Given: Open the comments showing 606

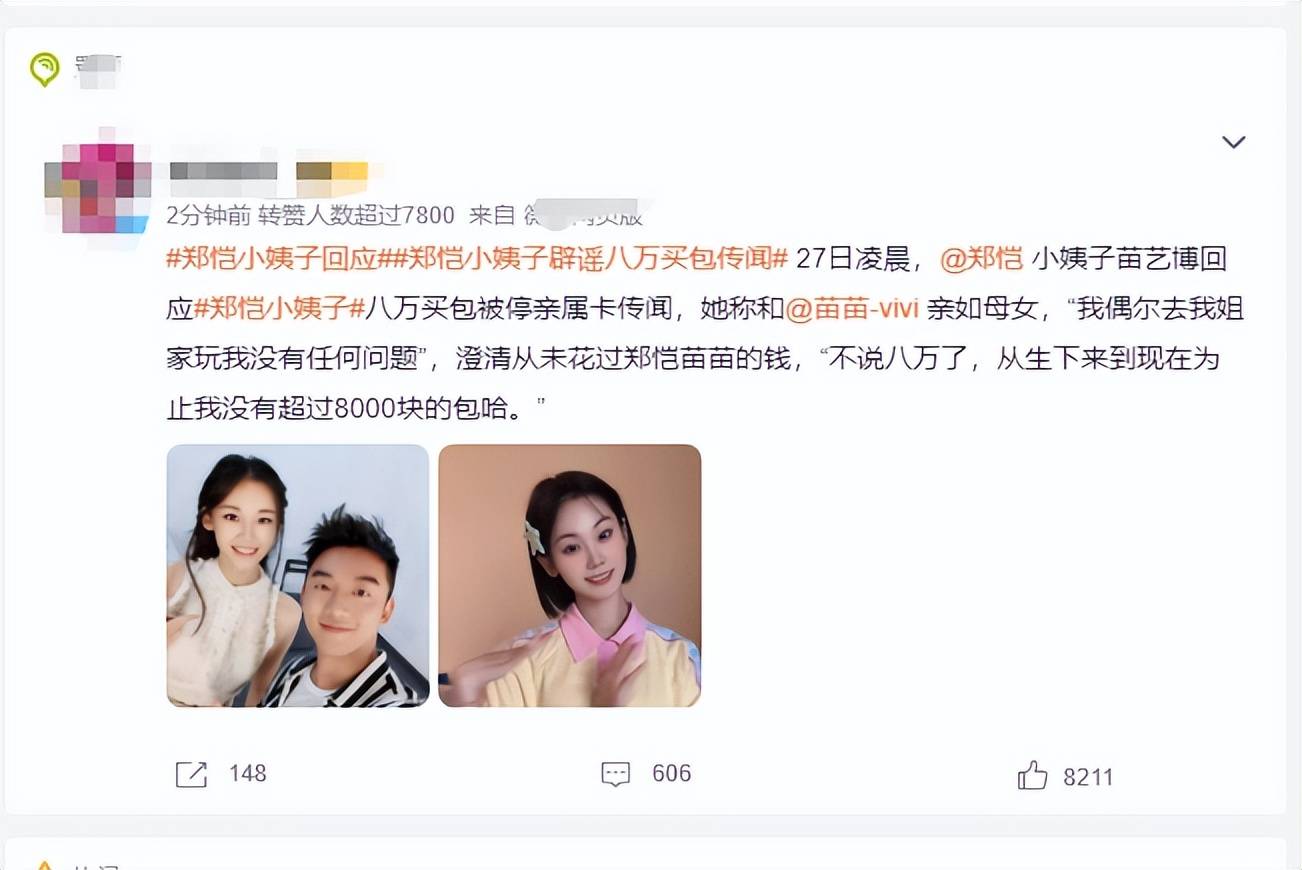Looking at the screenshot, I should [x=646, y=773].
